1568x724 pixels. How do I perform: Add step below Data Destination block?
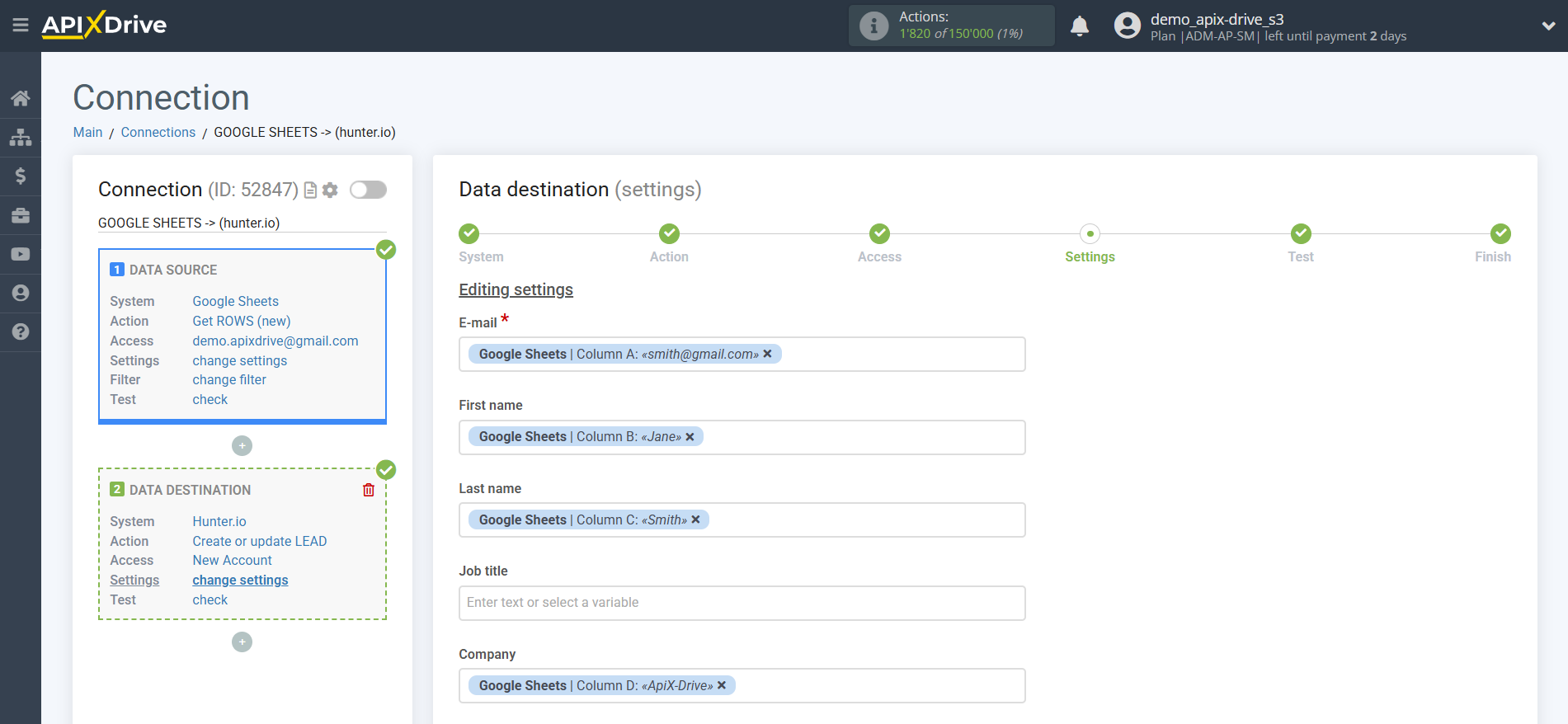pos(242,642)
